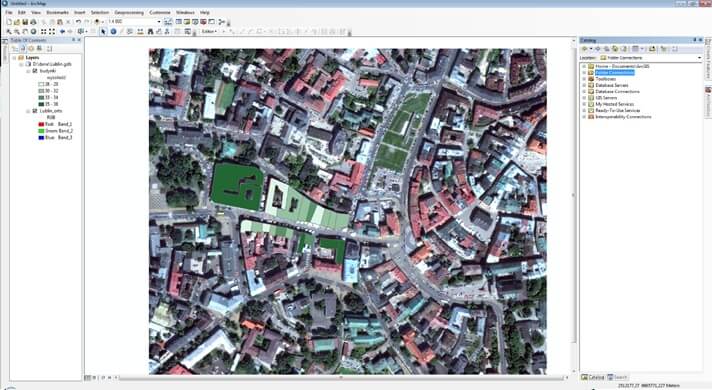Screen dimensions: 712x390
Task: Toggle visibility of budynki layer
Action: tap(35, 71)
